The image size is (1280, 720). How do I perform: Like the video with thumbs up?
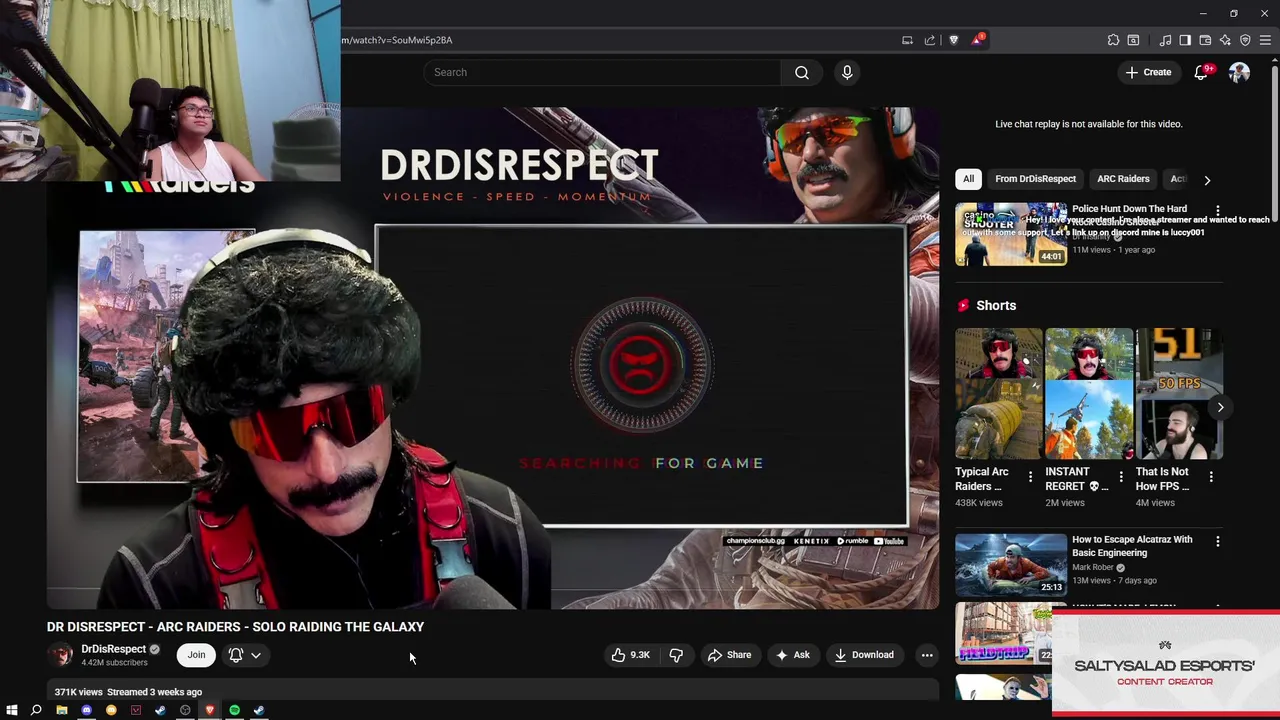pos(630,655)
